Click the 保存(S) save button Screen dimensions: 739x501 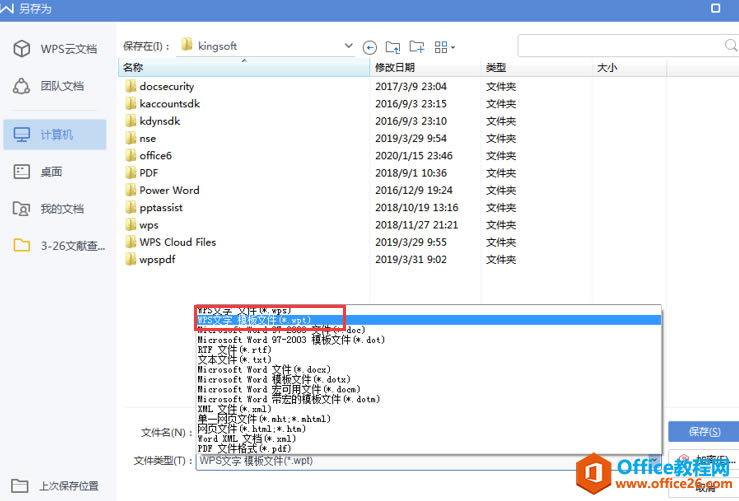tap(704, 432)
